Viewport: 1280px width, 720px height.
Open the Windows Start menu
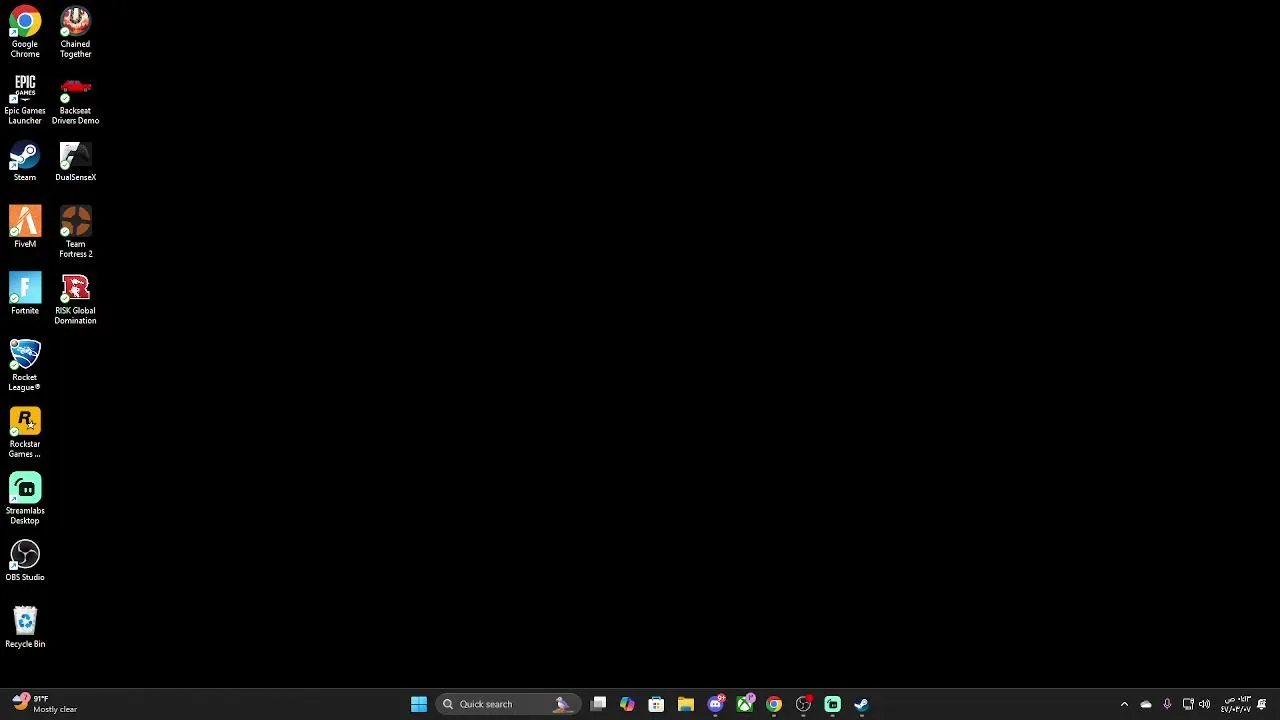tap(419, 704)
